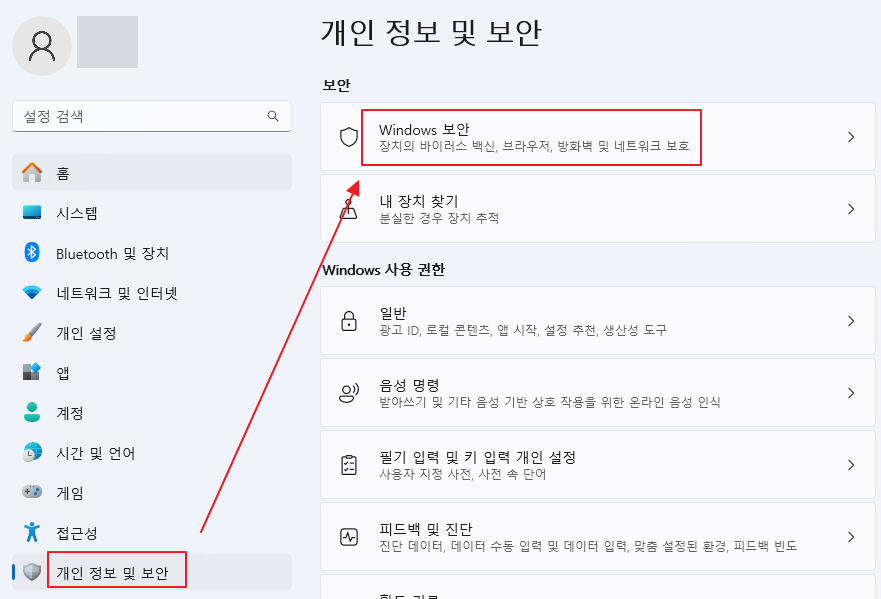This screenshot has height=599, width=881.
Task: Click description 사용자 지정 사전, 사전 속 단어
Action: 463,474
